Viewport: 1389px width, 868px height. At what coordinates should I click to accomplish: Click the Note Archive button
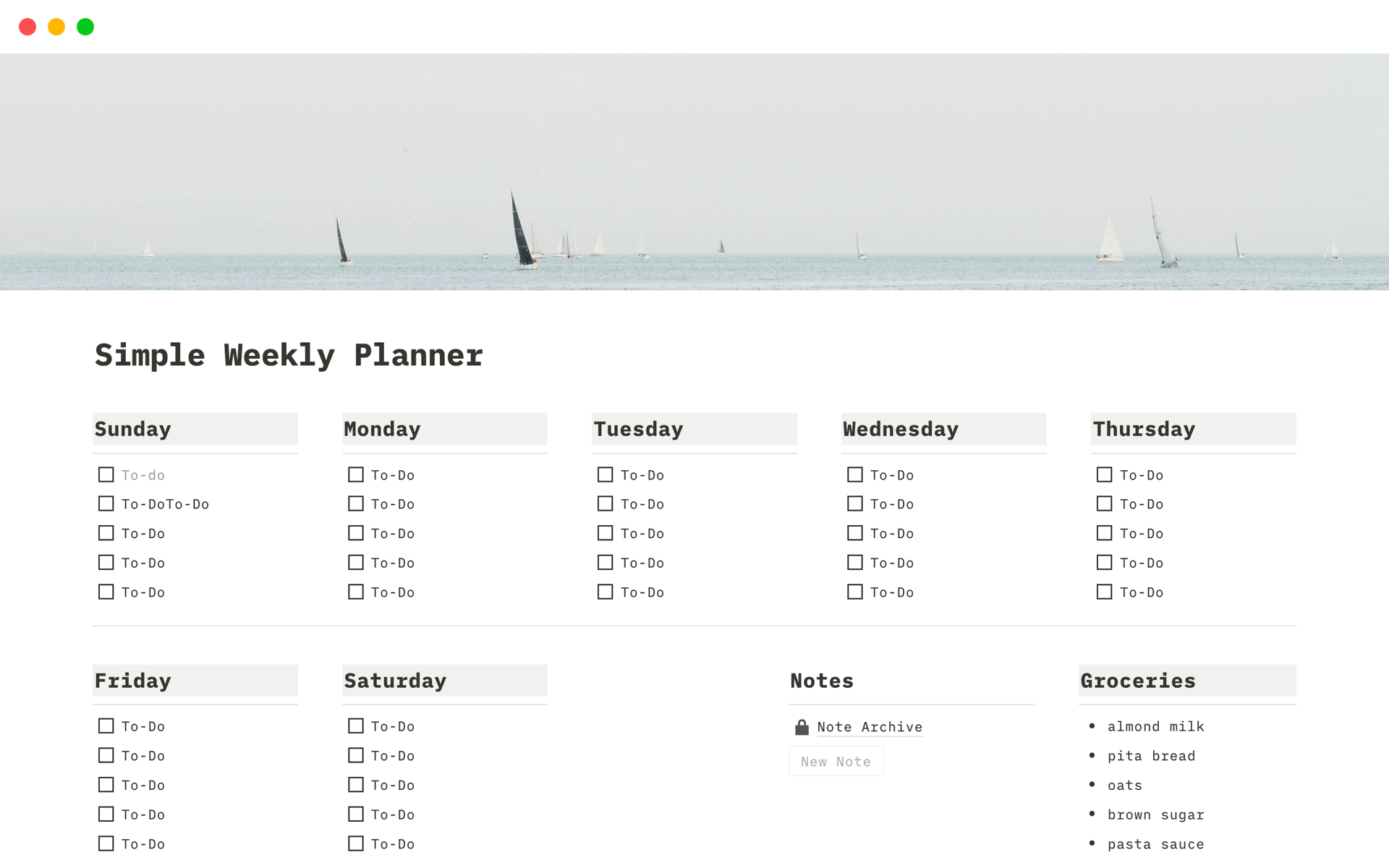tap(867, 727)
